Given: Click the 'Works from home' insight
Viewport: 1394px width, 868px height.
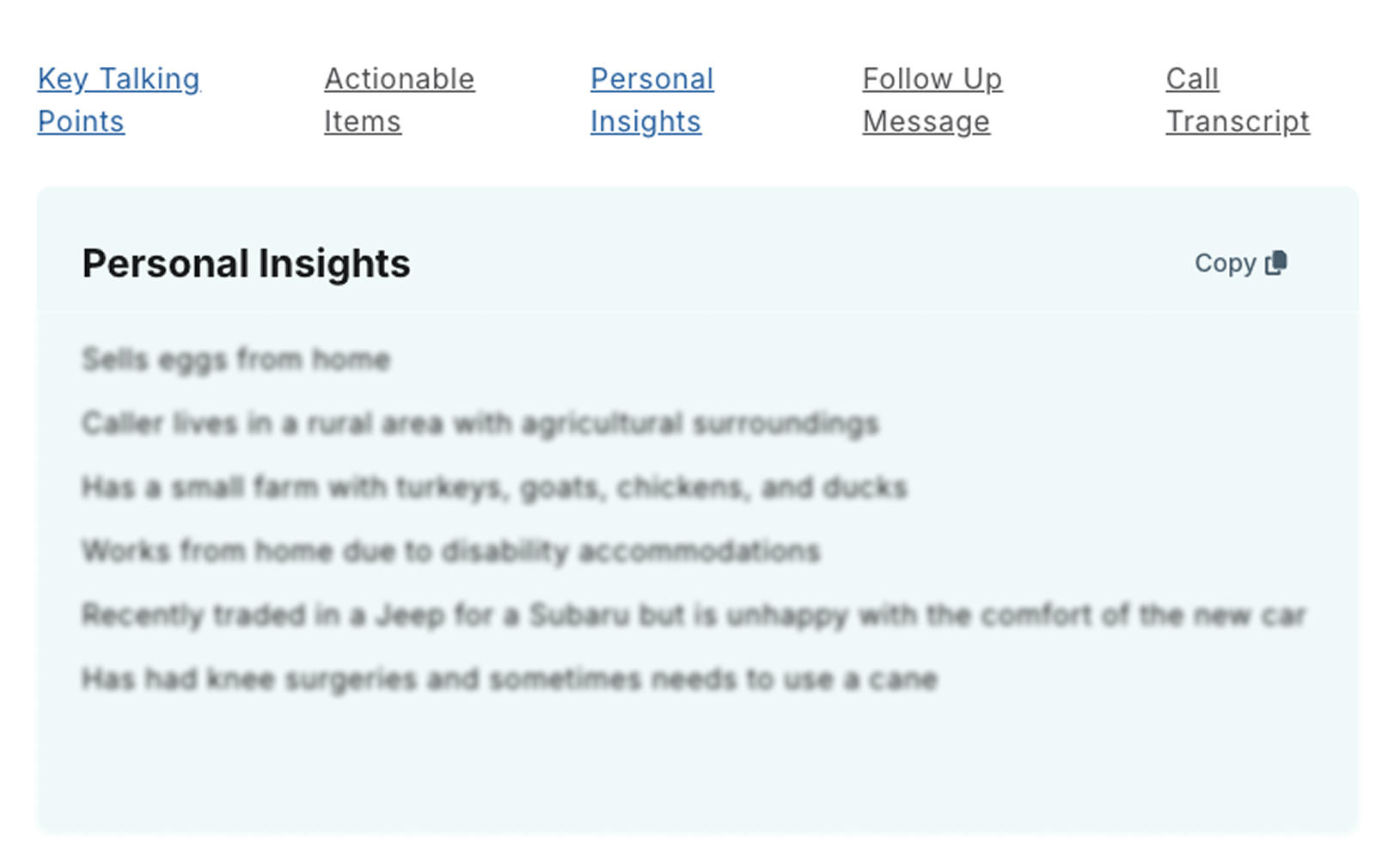Looking at the screenshot, I should tap(450, 551).
